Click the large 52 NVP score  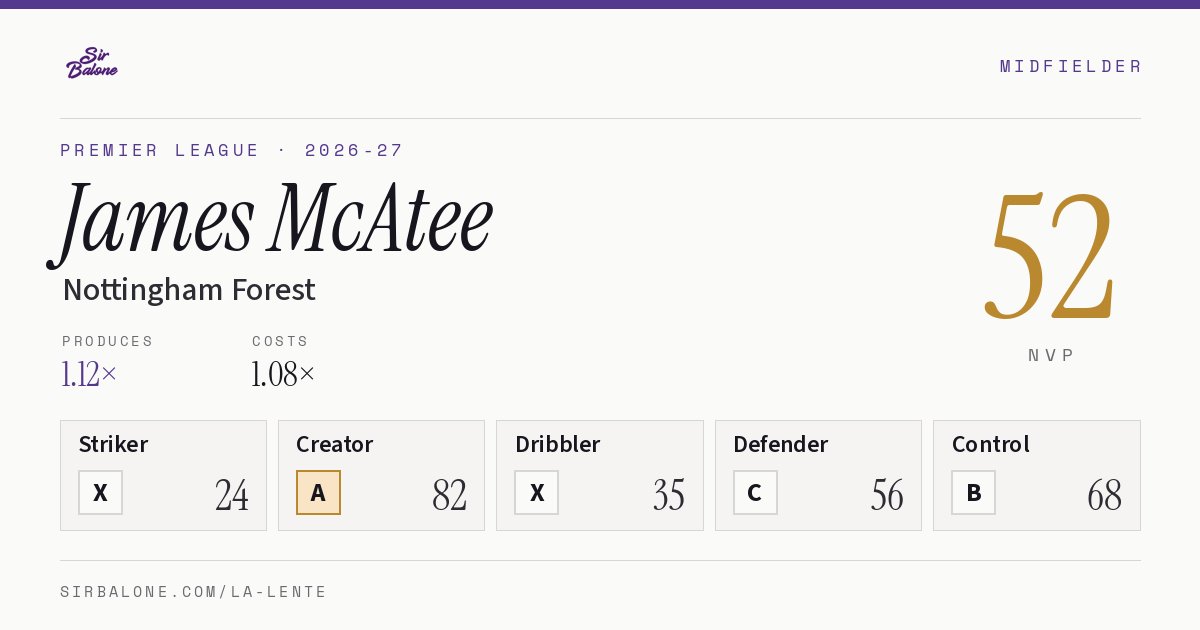(x=1050, y=255)
